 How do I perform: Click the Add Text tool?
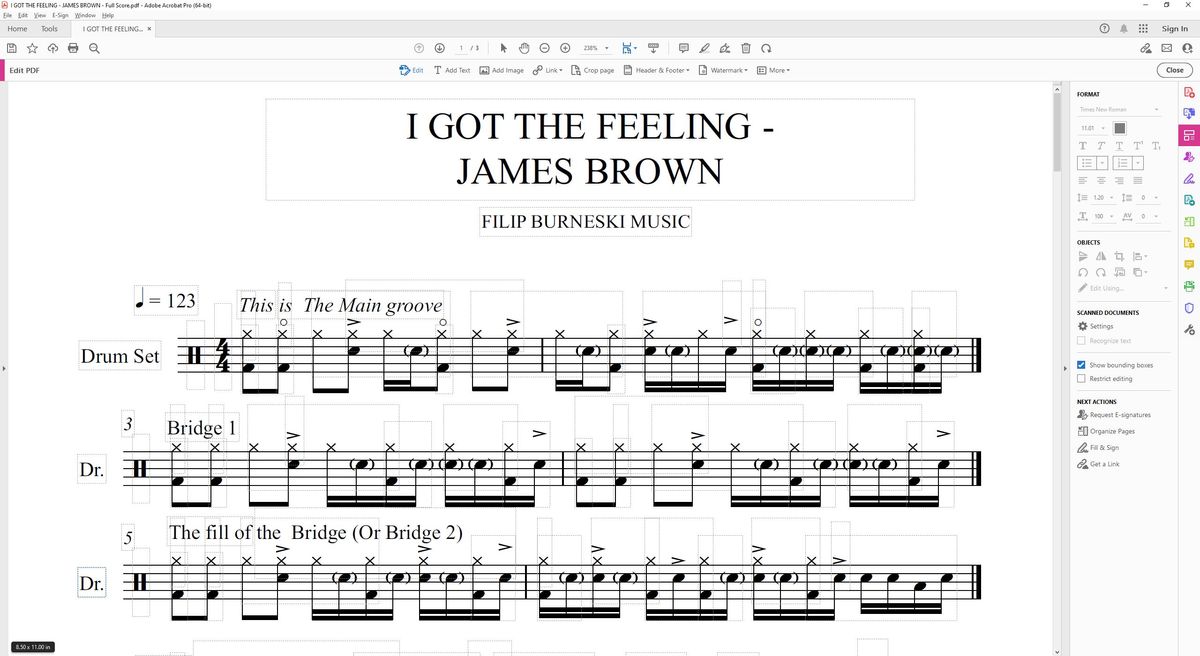[x=451, y=70]
